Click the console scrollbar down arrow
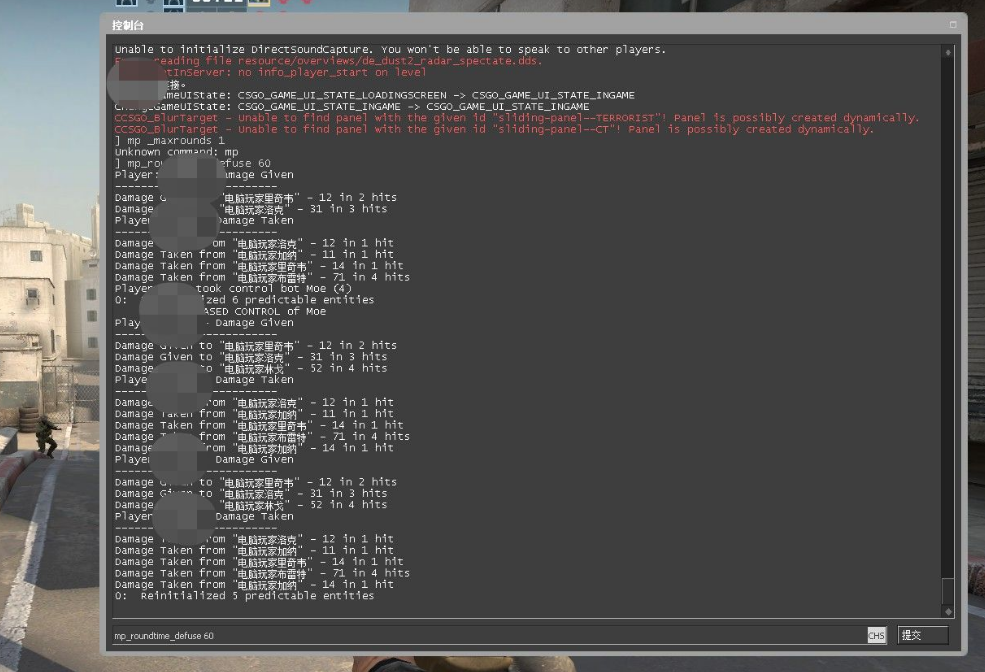The width and height of the screenshot is (985, 672). point(948,611)
